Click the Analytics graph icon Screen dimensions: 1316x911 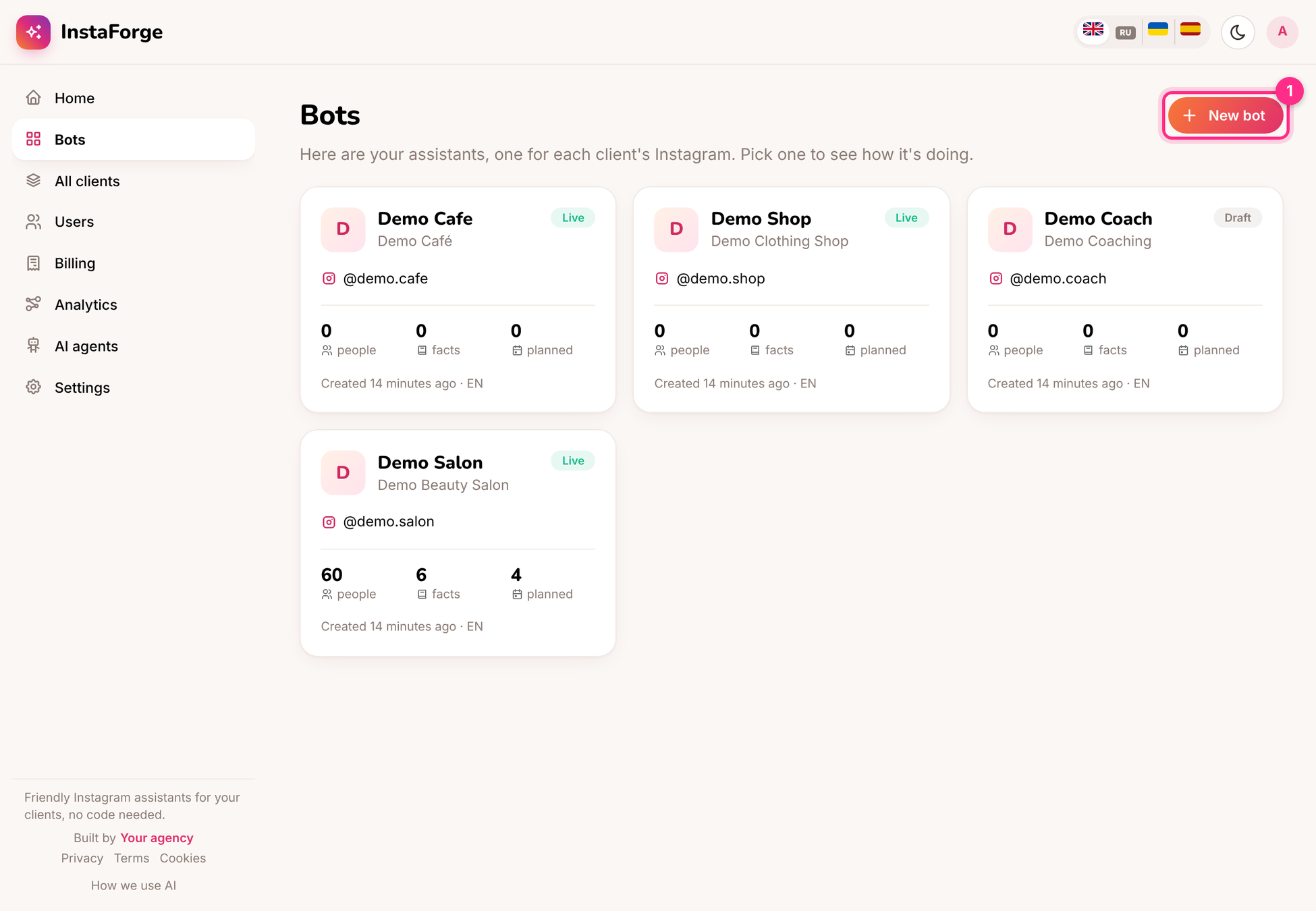coord(33,304)
